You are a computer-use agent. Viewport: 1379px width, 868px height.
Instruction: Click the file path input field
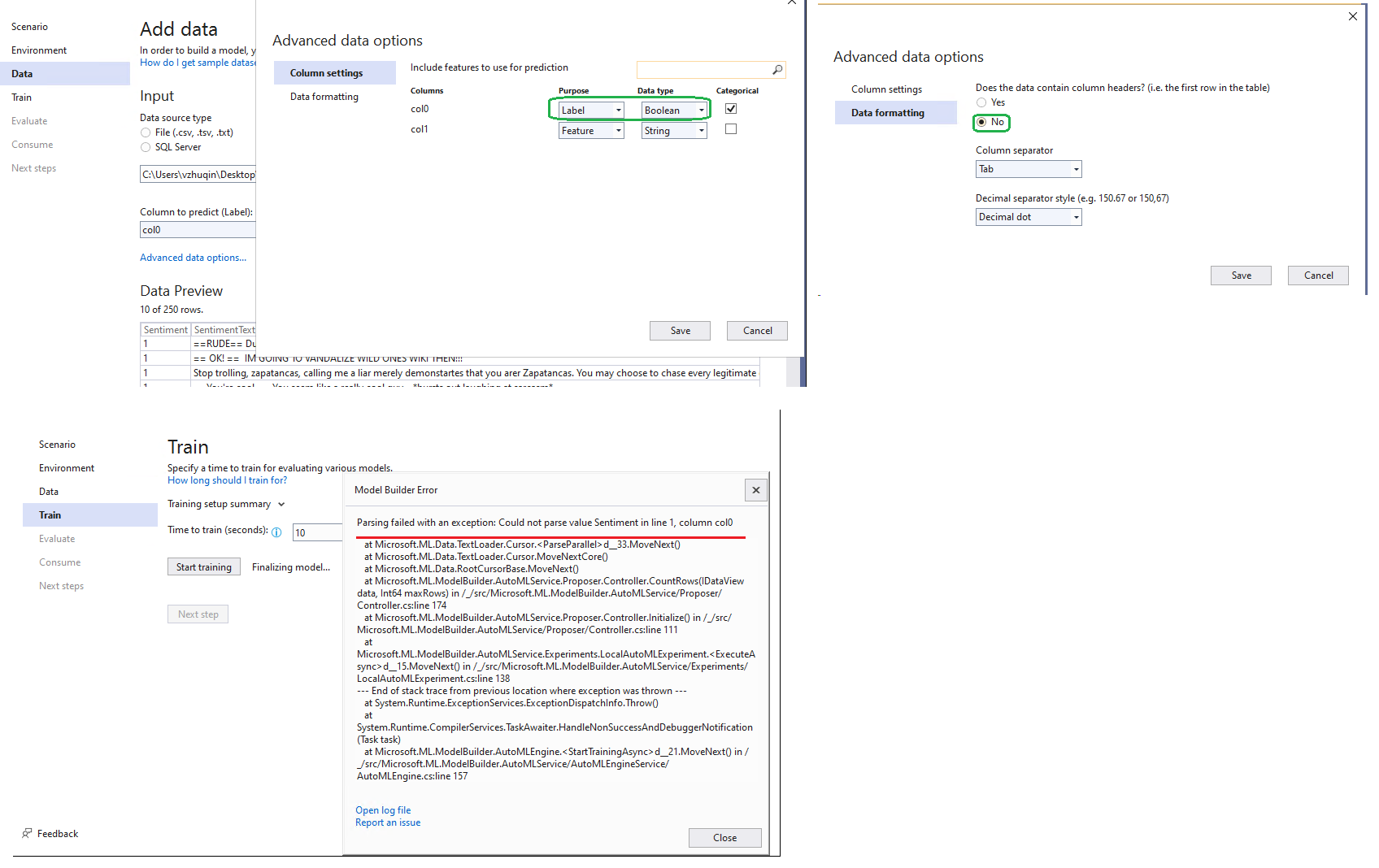[x=198, y=174]
